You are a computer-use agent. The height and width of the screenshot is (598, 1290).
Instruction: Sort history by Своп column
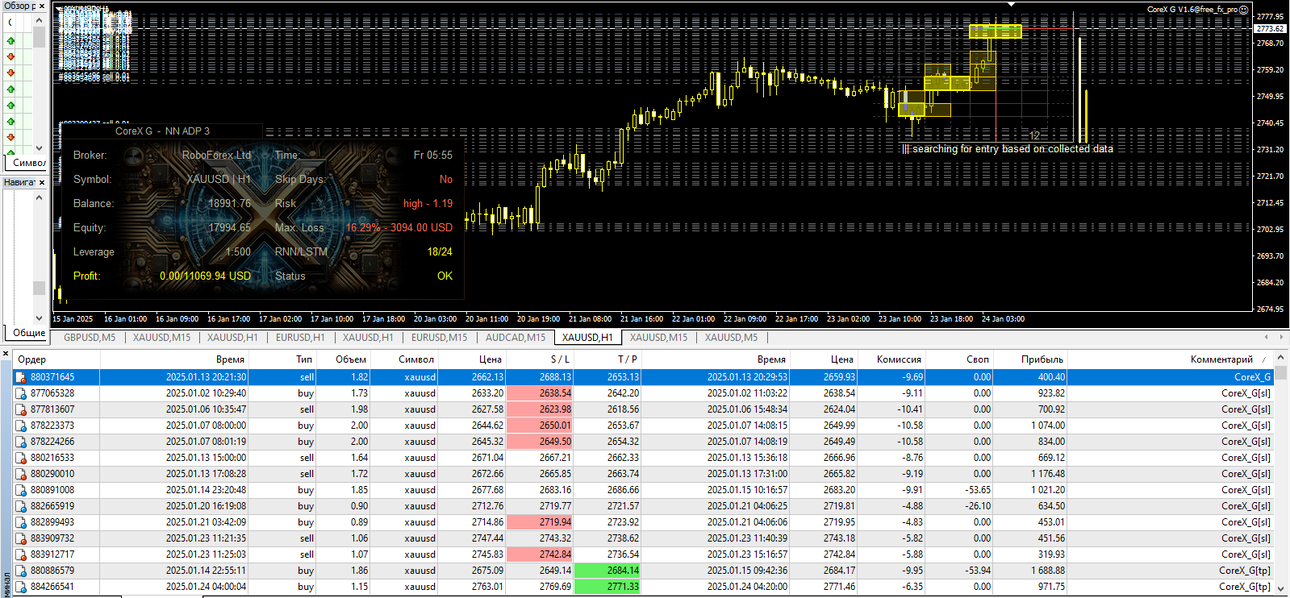961,359
